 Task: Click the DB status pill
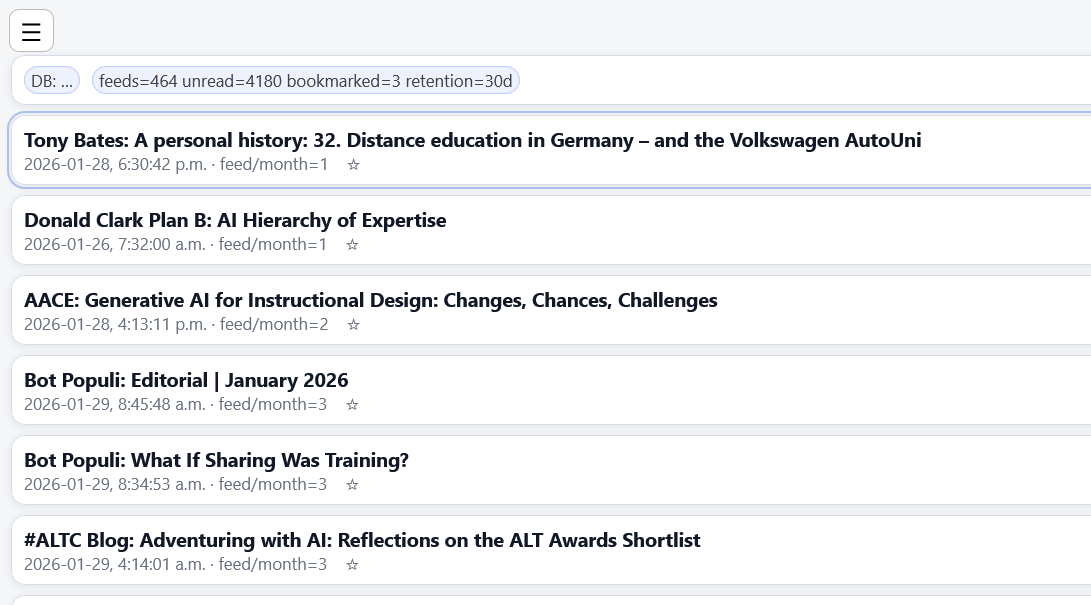coord(52,81)
